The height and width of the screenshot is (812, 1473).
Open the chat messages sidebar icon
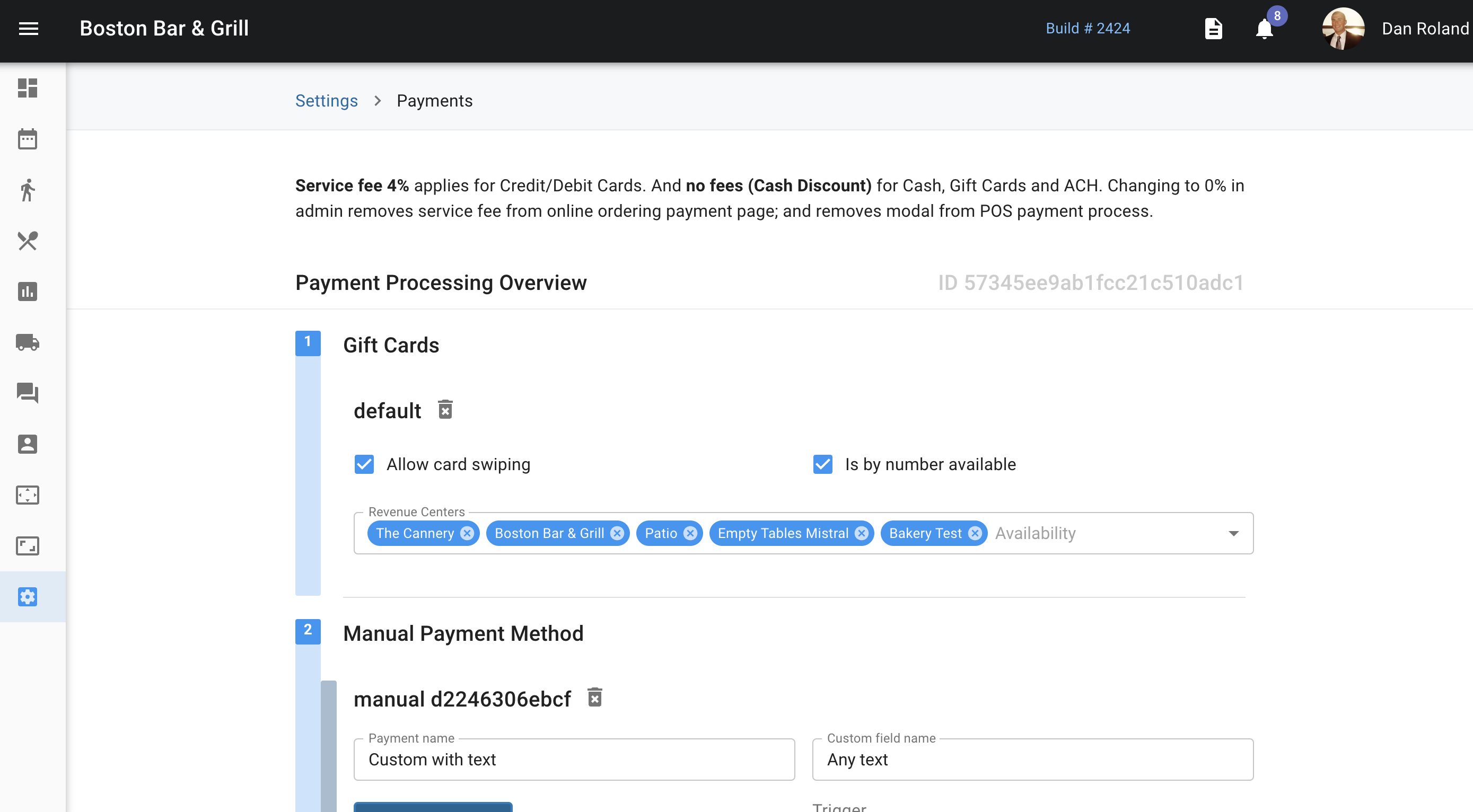pyautogui.click(x=28, y=393)
